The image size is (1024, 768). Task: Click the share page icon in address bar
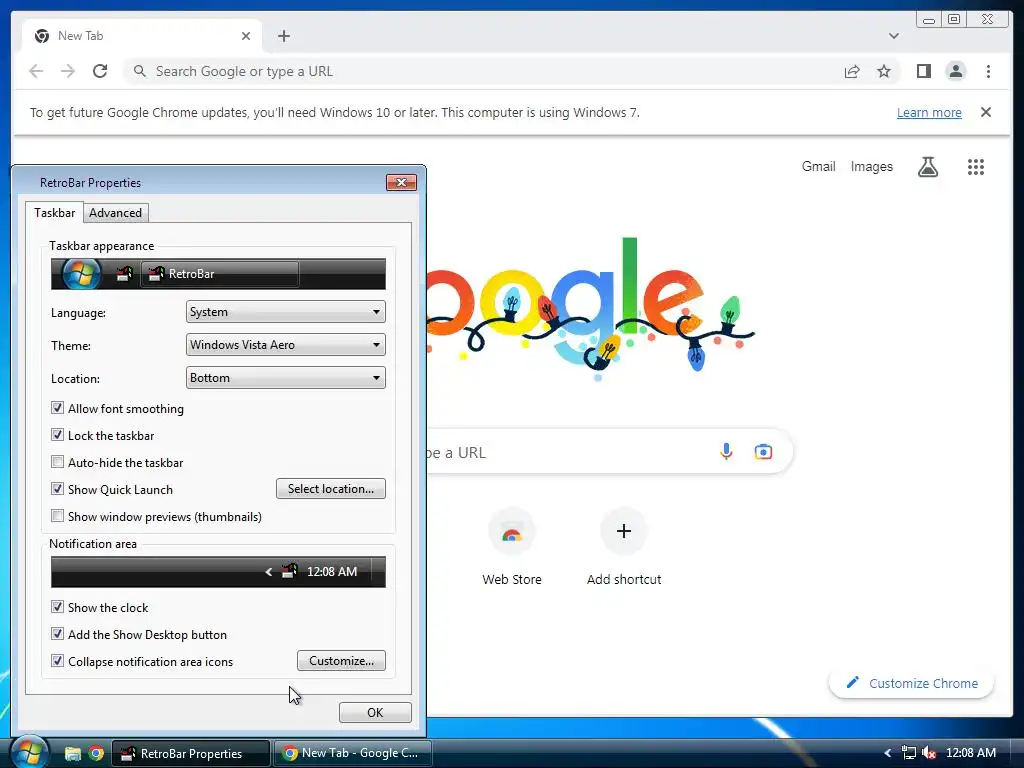(852, 71)
